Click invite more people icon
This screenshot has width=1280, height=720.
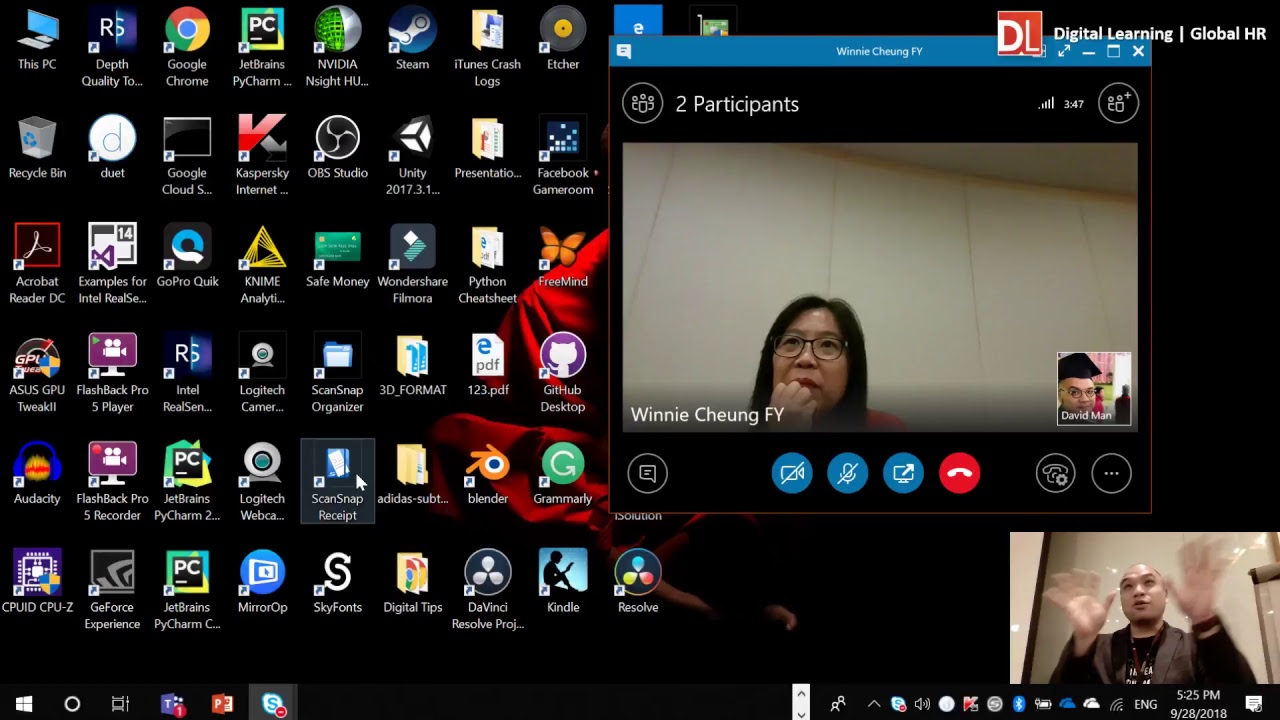pos(1118,103)
